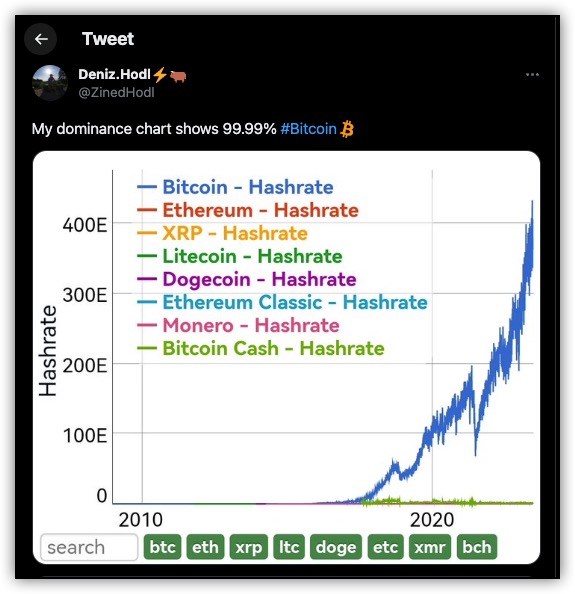Toggle Bitcoin - Hashrate legend entry
575x594 pixels.
[235, 187]
